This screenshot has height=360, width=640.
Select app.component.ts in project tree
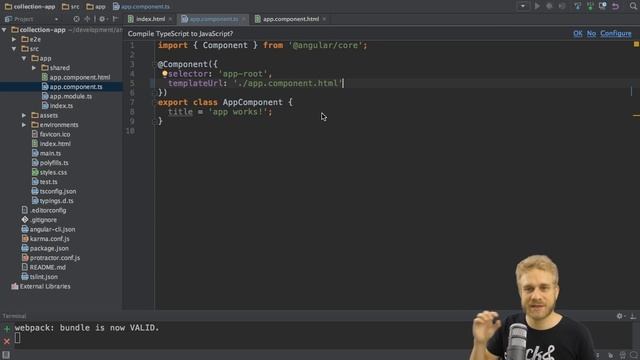pos(76,87)
